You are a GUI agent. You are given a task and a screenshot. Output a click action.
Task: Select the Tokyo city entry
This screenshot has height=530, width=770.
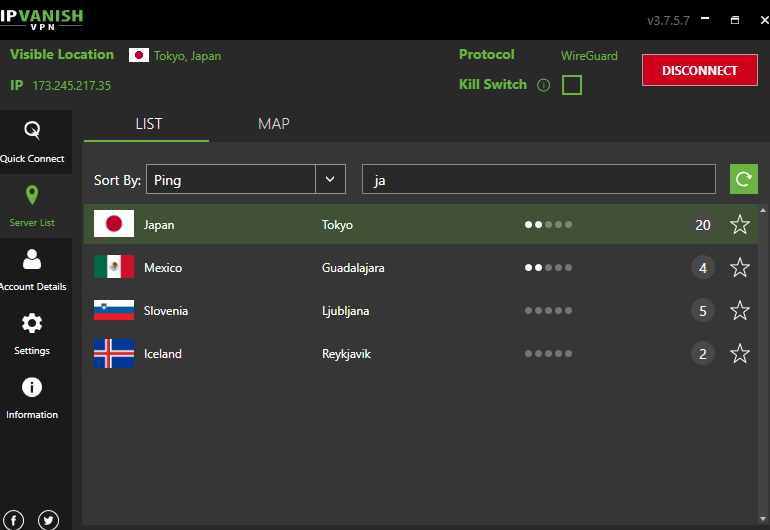coord(337,225)
